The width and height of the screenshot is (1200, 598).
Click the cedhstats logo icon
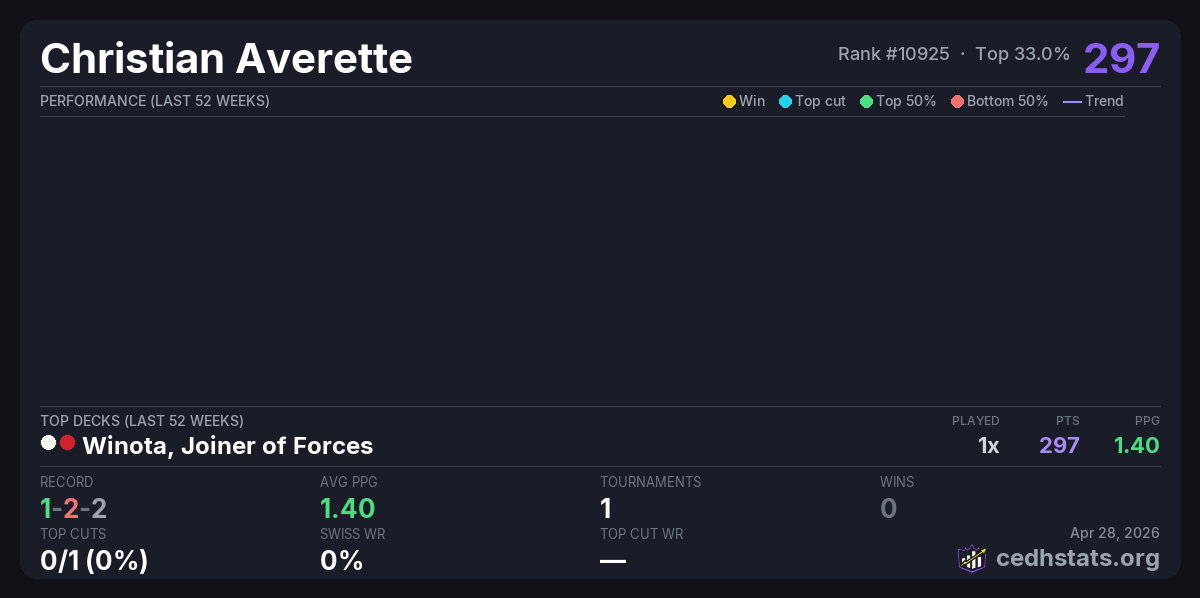point(972,558)
